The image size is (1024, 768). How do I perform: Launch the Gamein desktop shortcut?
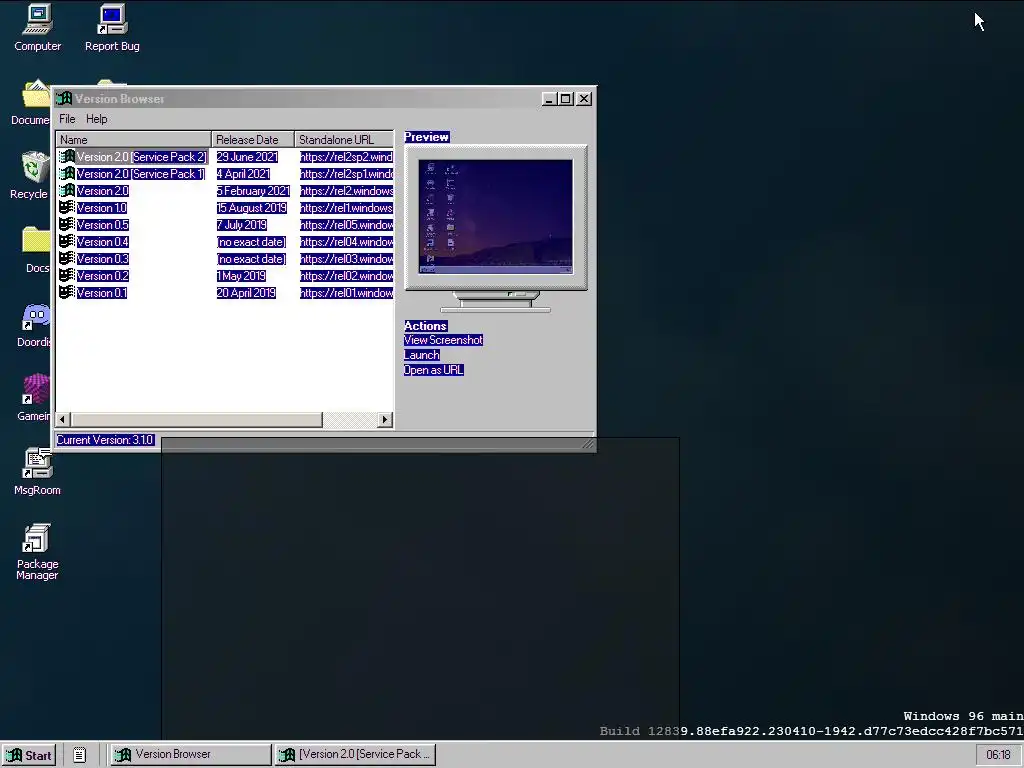pos(36,390)
